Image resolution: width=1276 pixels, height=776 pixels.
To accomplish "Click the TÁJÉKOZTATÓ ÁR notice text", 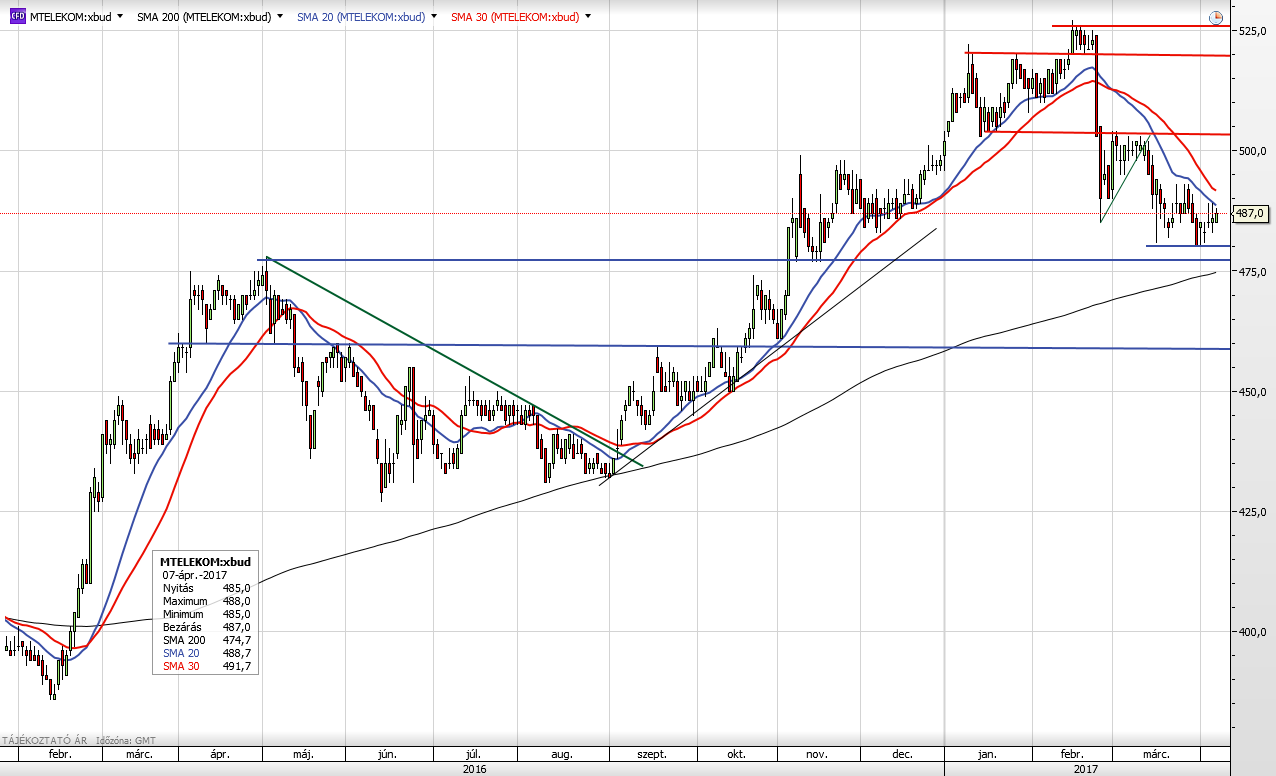I will coord(44,741).
